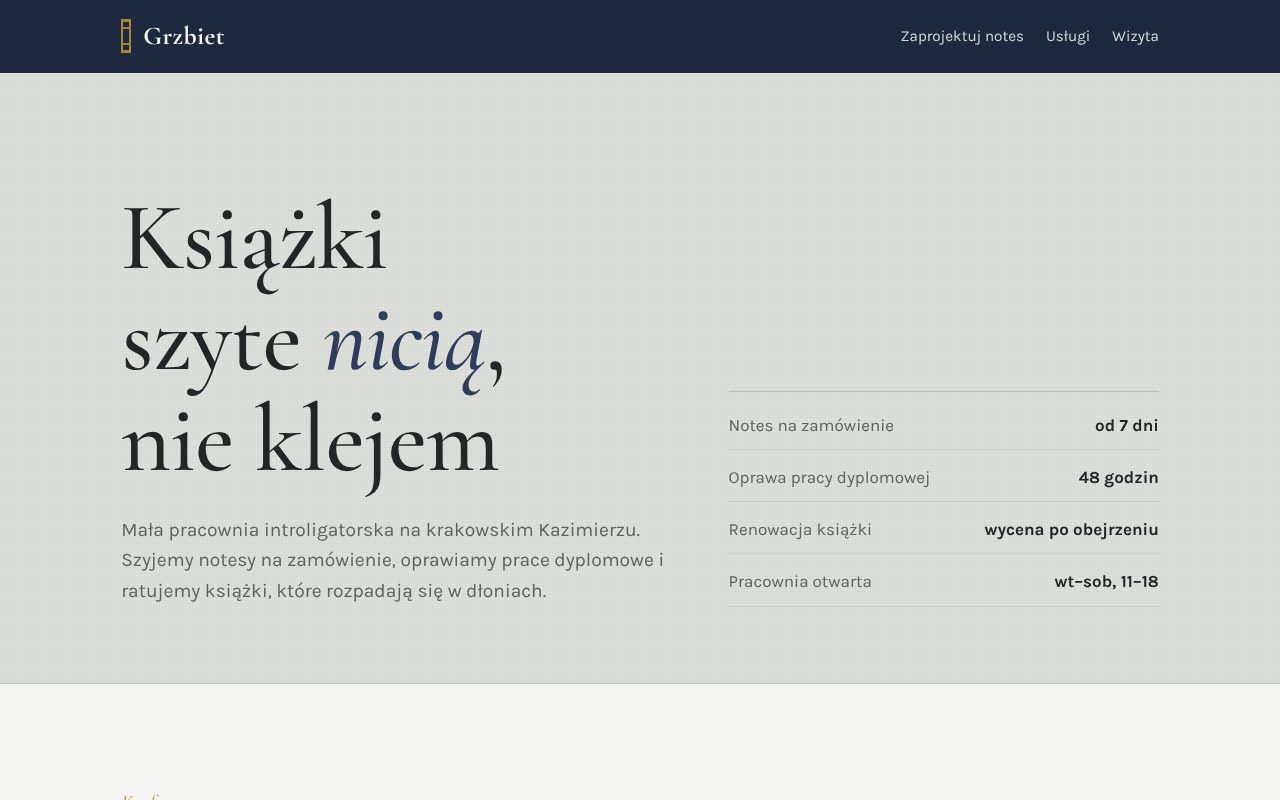The height and width of the screenshot is (800, 1280).
Task: Click the gold book-spine logo icon
Action: pyautogui.click(x=126, y=36)
